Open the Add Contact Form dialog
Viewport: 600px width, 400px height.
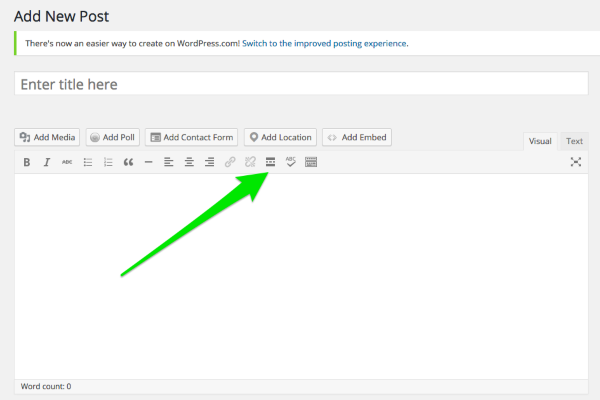pyautogui.click(x=191, y=137)
